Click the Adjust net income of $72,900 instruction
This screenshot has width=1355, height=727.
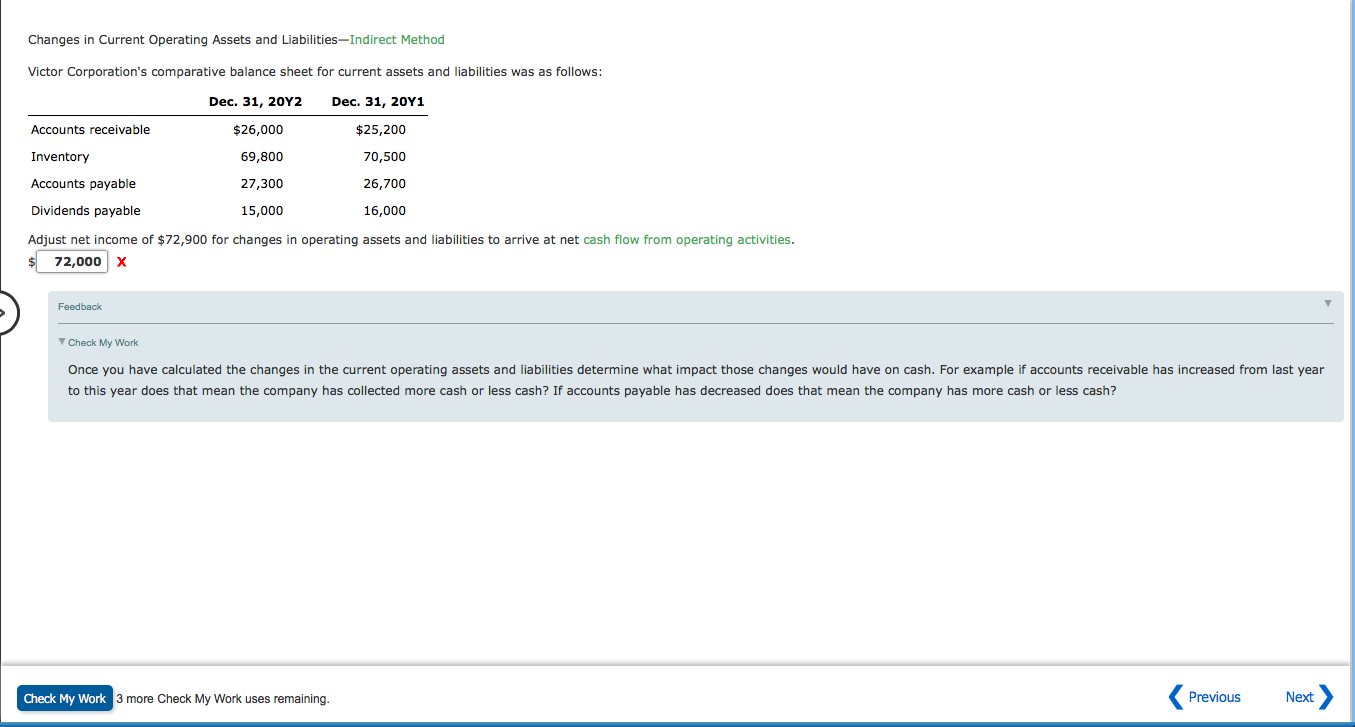(411, 240)
